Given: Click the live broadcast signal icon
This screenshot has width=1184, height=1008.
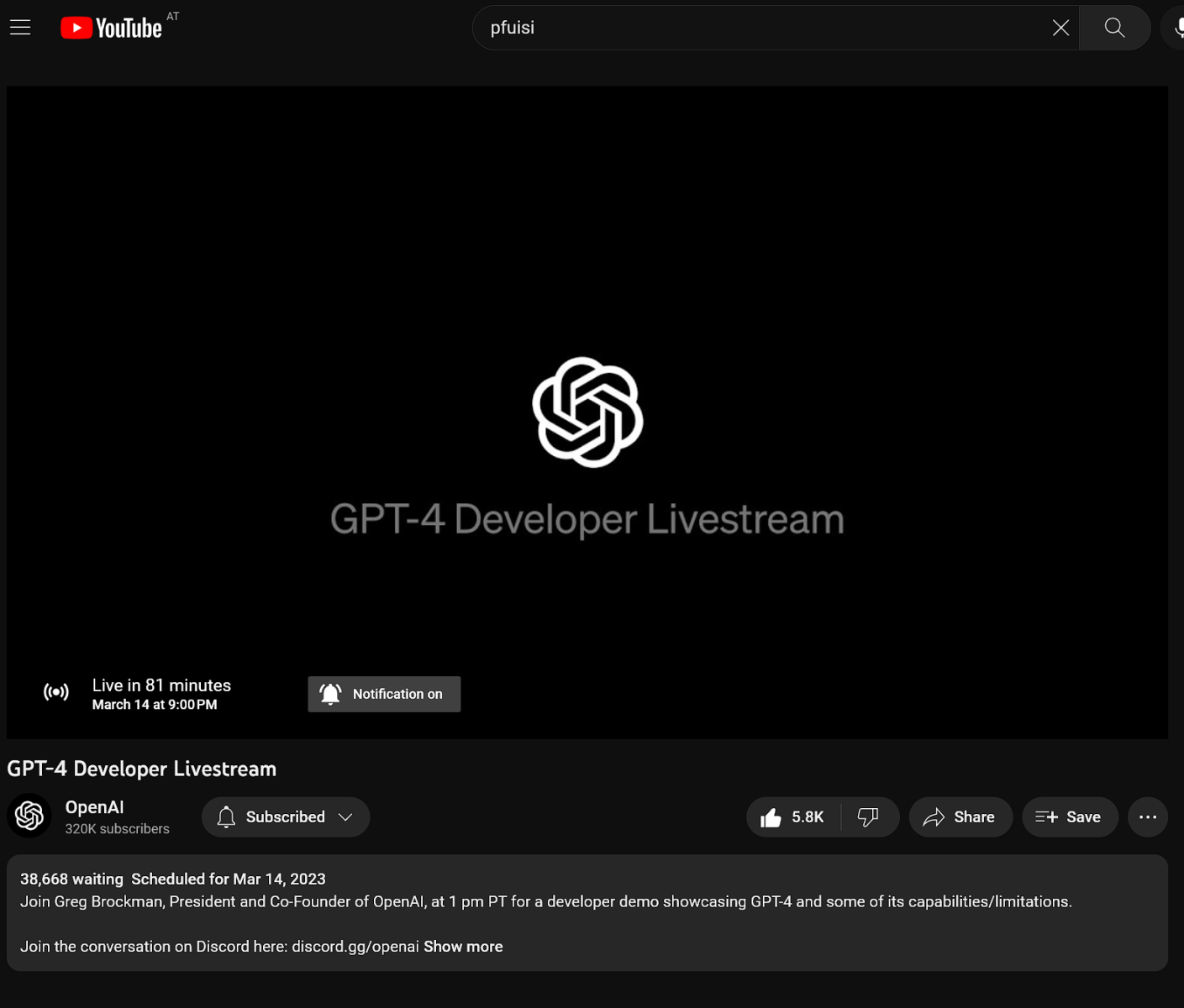Looking at the screenshot, I should 56,692.
